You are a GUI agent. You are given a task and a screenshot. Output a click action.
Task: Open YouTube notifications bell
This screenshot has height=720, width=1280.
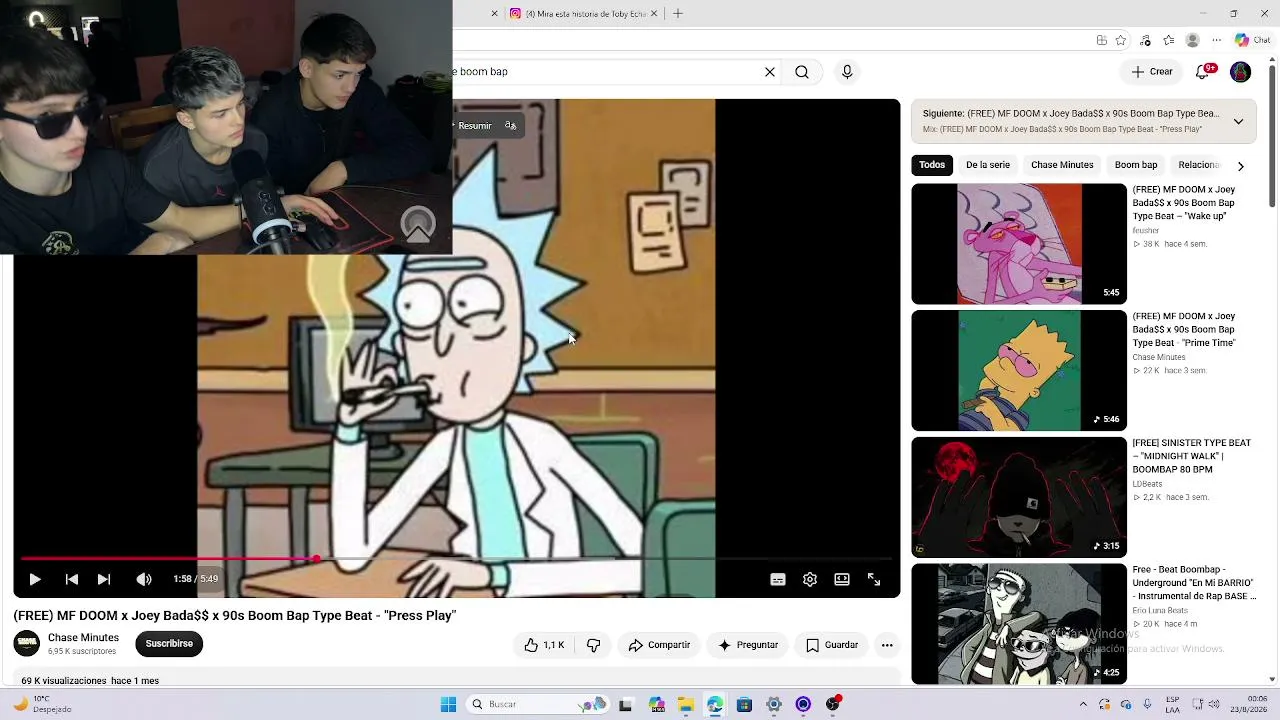(x=1204, y=72)
